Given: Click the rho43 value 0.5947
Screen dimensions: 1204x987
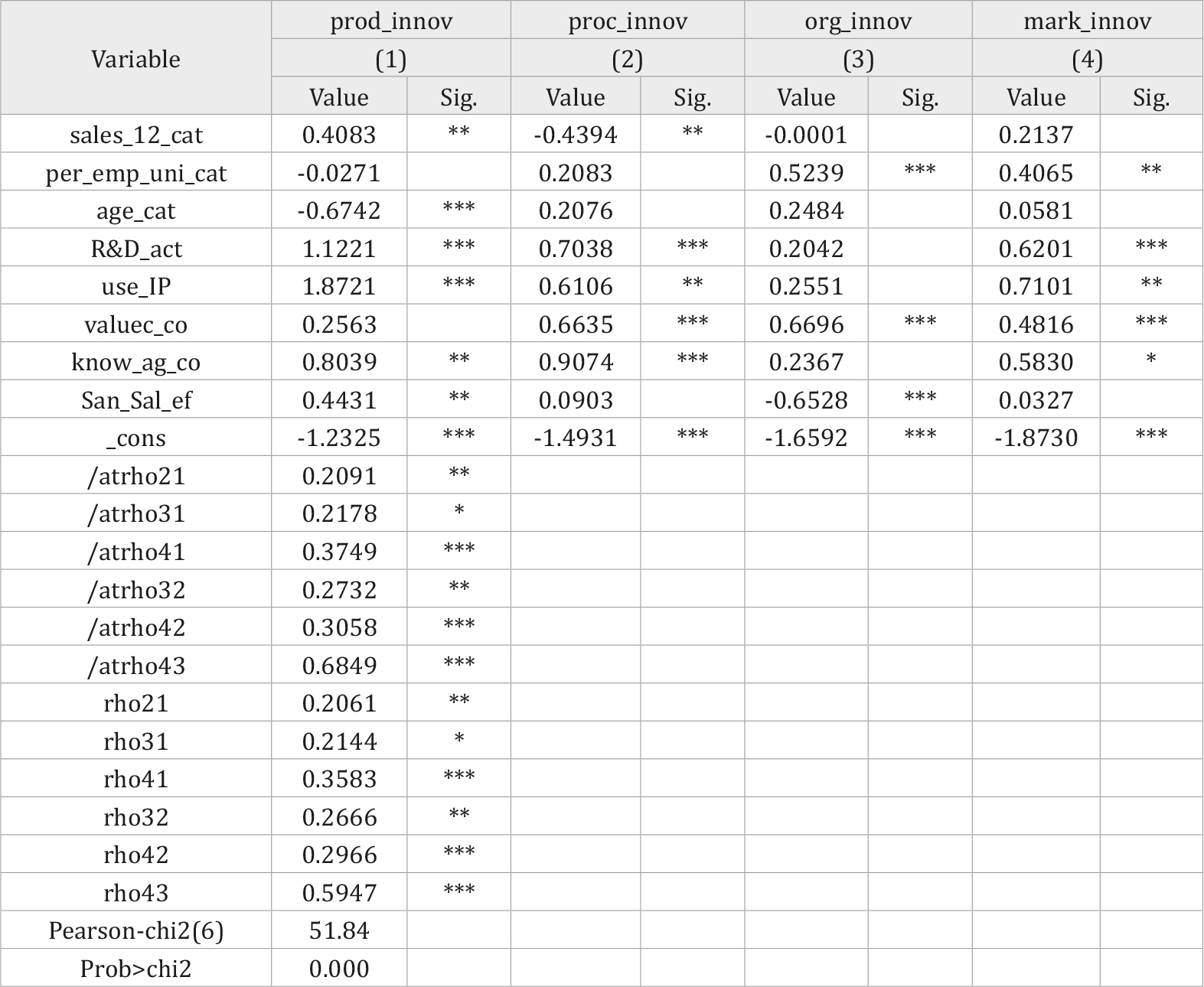Looking at the screenshot, I should coord(339,893).
